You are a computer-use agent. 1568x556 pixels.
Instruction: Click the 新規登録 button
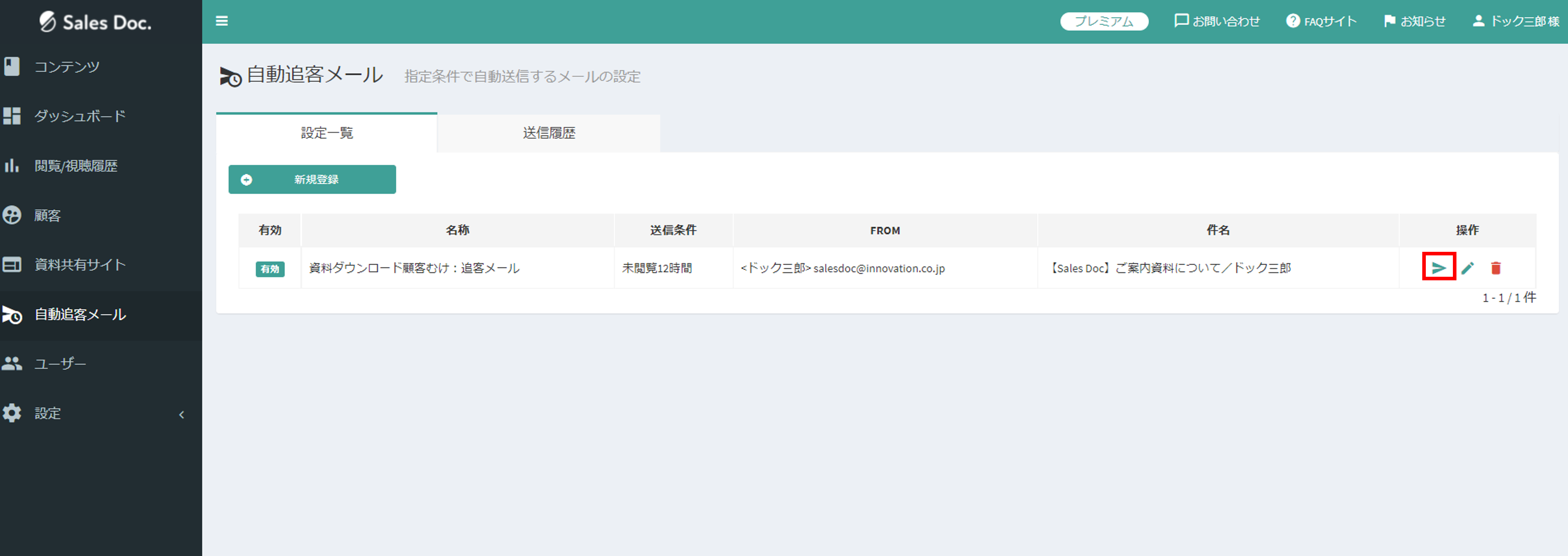coord(312,179)
